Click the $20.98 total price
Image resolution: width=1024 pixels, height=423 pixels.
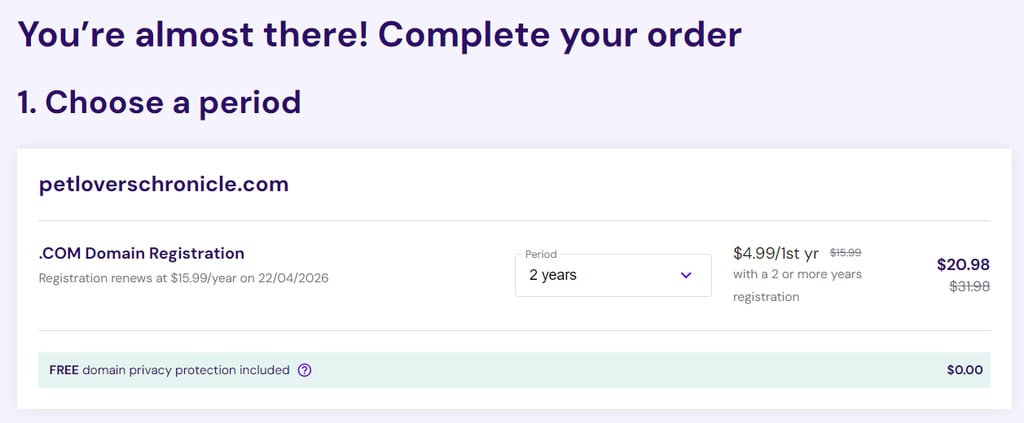pyautogui.click(x=963, y=264)
